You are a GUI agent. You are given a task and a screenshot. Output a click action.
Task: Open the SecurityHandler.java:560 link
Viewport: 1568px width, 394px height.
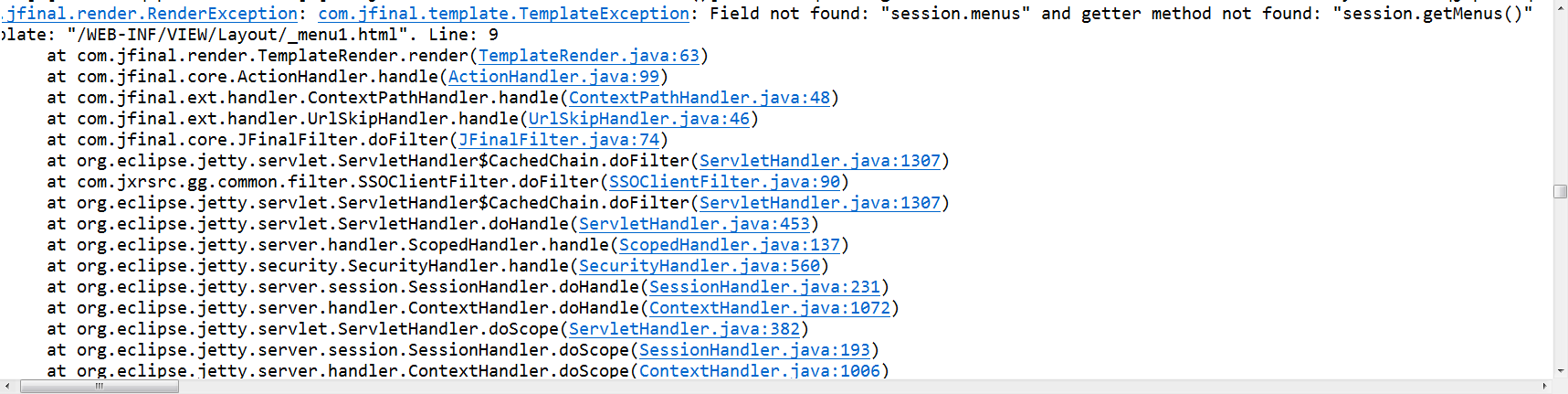(700, 266)
